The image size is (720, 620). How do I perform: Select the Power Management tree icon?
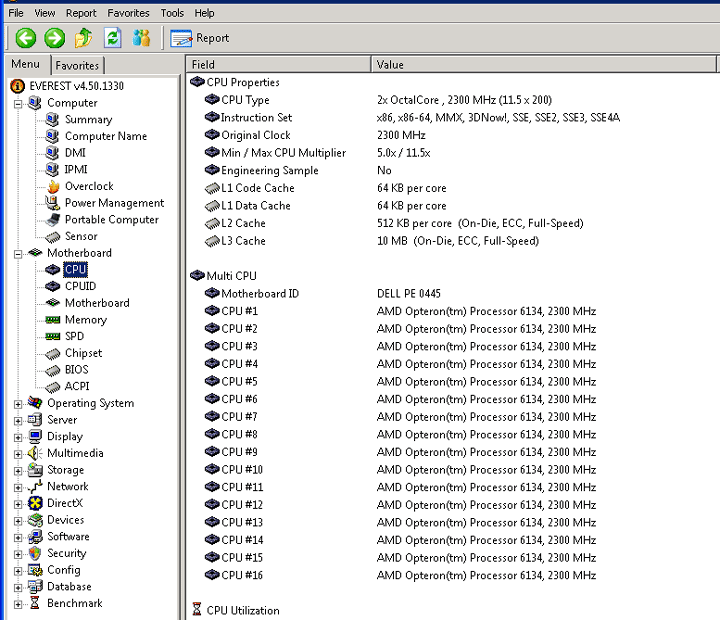tap(52, 203)
